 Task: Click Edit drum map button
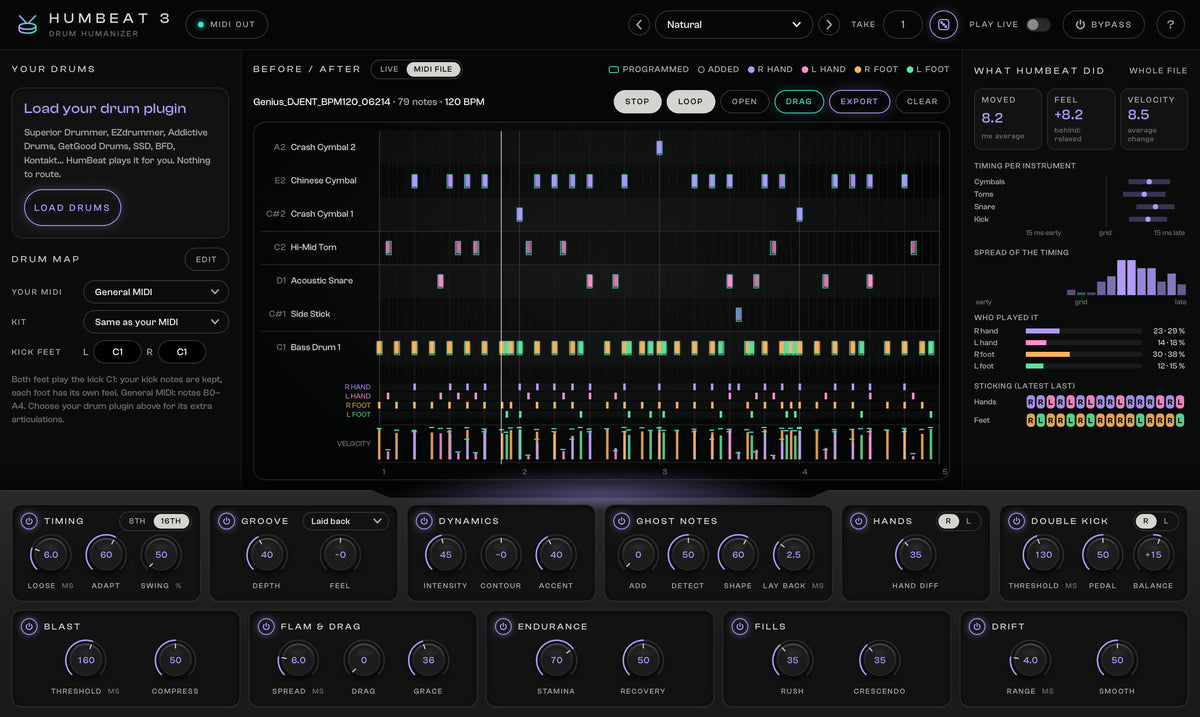206,259
